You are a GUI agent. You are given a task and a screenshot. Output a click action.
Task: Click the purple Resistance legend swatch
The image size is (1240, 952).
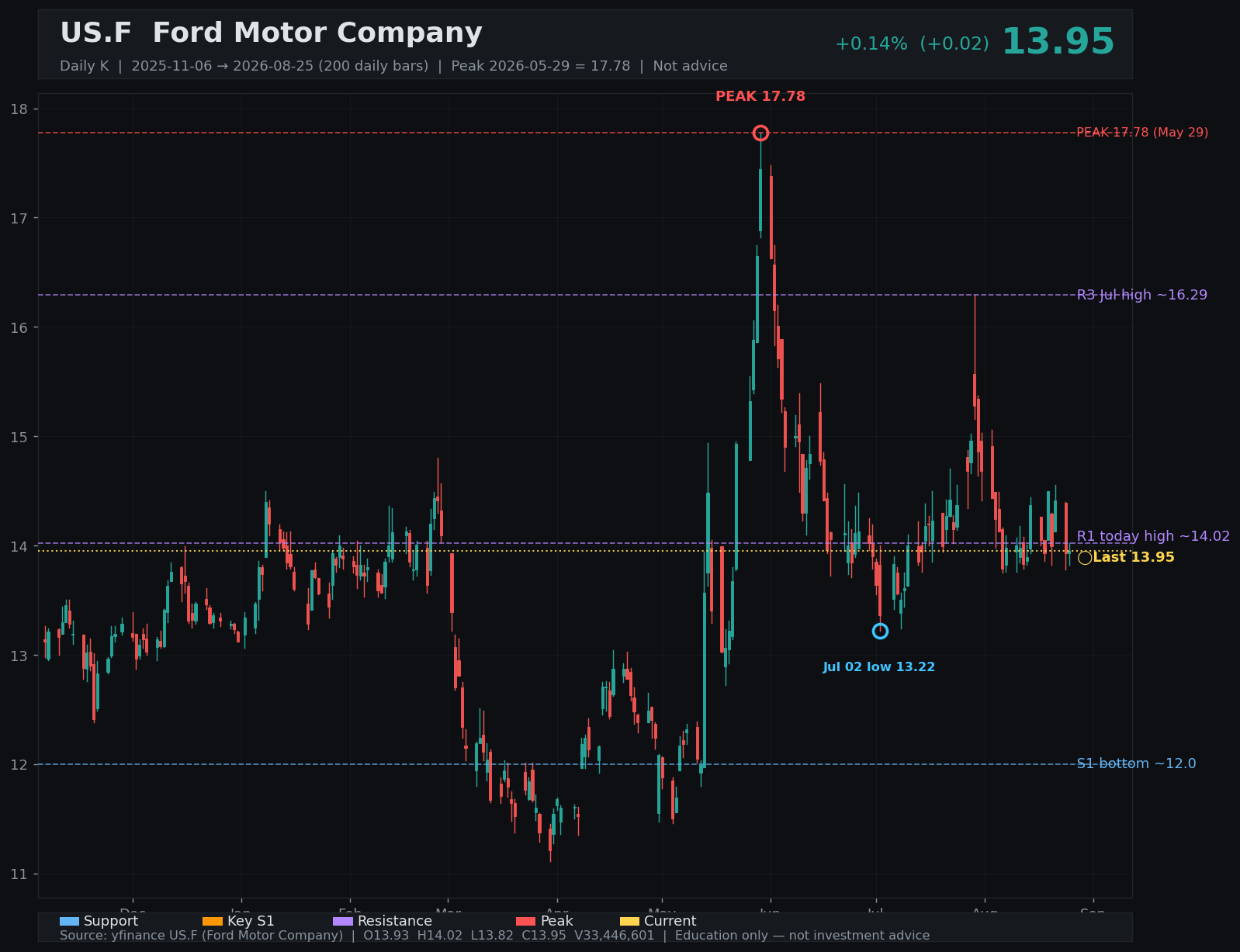[x=343, y=921]
